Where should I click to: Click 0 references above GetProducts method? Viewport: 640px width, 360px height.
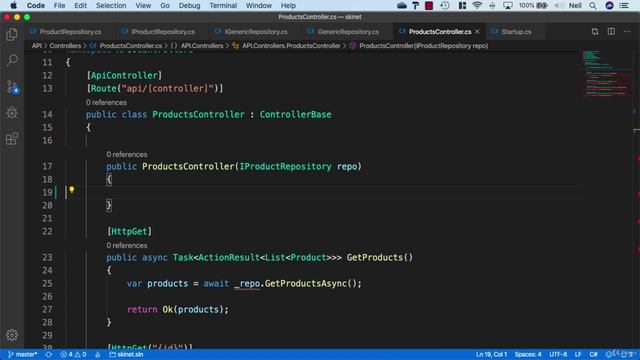[127, 245]
